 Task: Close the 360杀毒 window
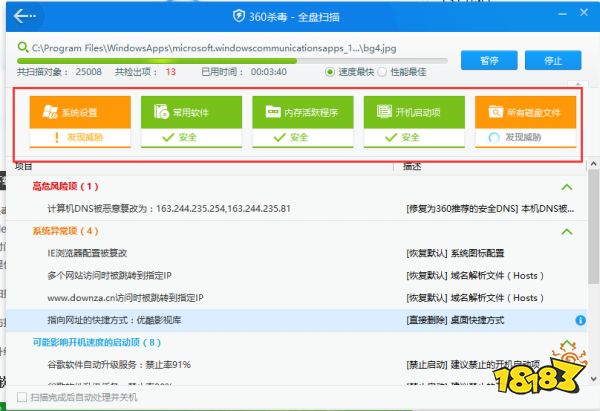point(584,13)
